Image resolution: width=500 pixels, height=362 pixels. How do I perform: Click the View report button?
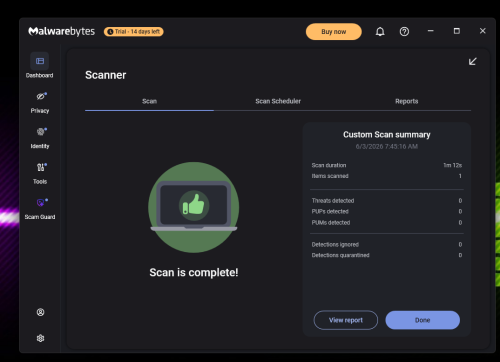(346, 320)
